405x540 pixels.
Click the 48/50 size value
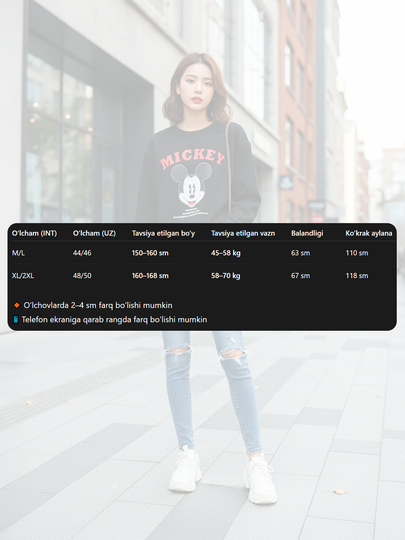(x=82, y=276)
